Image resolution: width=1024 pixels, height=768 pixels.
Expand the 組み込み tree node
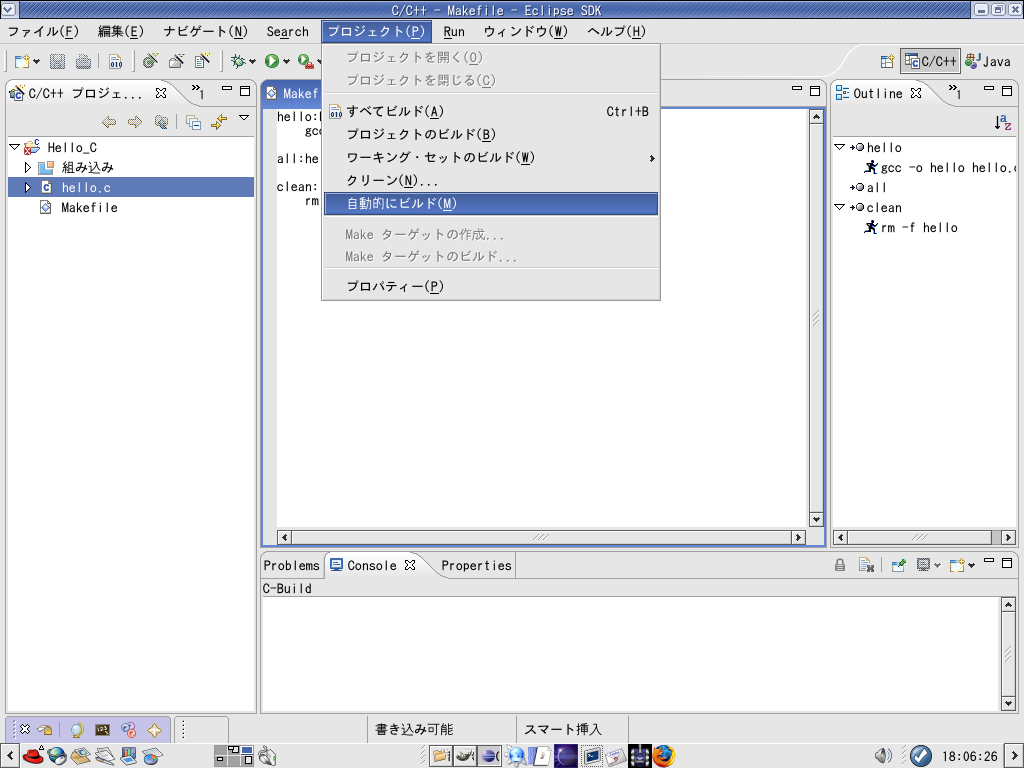(x=27, y=167)
